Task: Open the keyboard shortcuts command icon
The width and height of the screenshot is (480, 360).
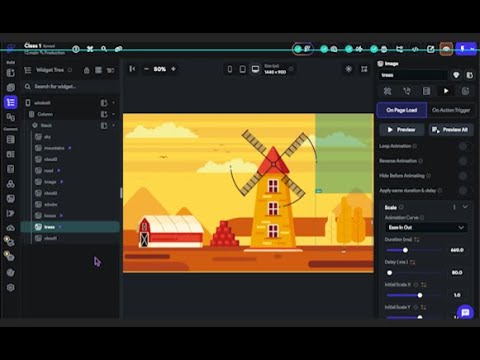Action: [x=90, y=49]
